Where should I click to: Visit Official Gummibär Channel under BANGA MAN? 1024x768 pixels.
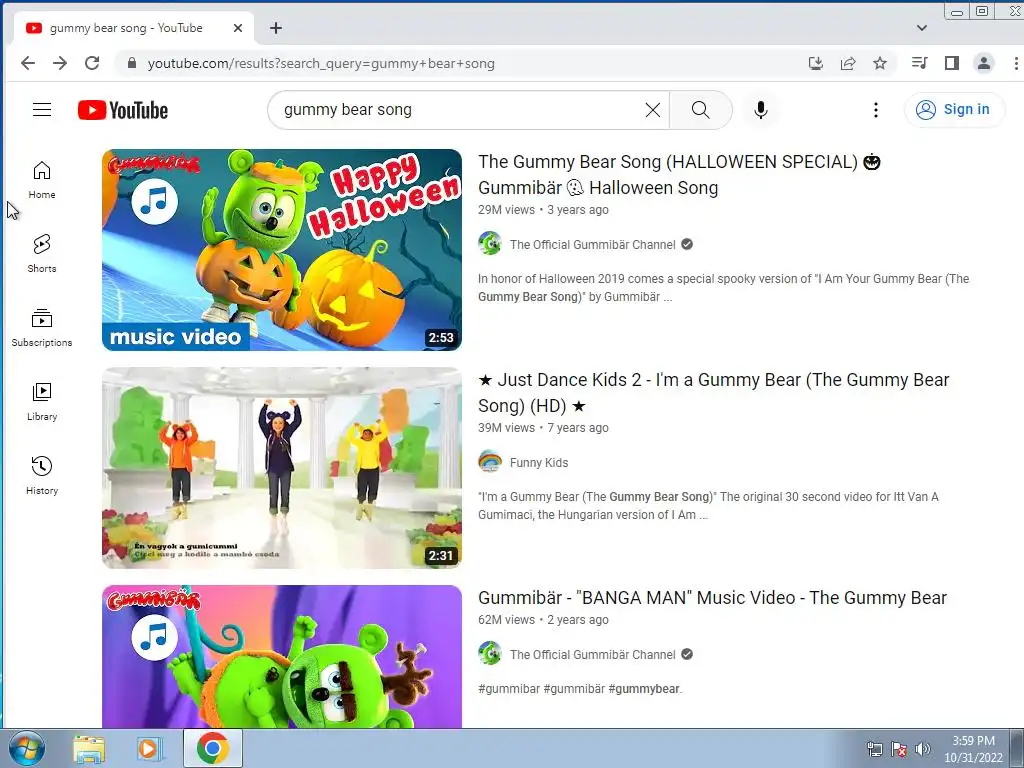(x=592, y=654)
